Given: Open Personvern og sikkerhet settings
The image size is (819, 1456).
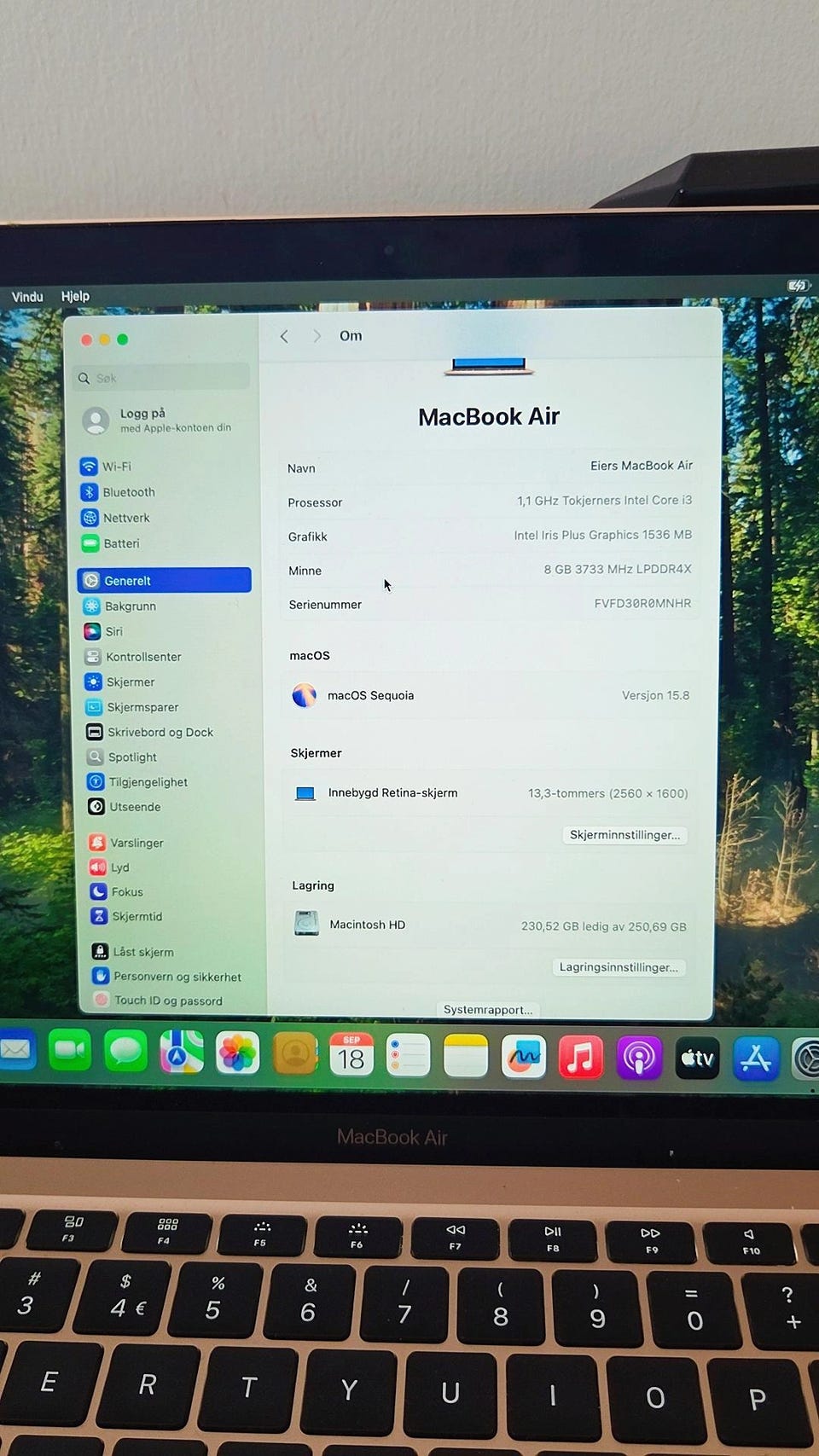Looking at the screenshot, I should coord(167,976).
